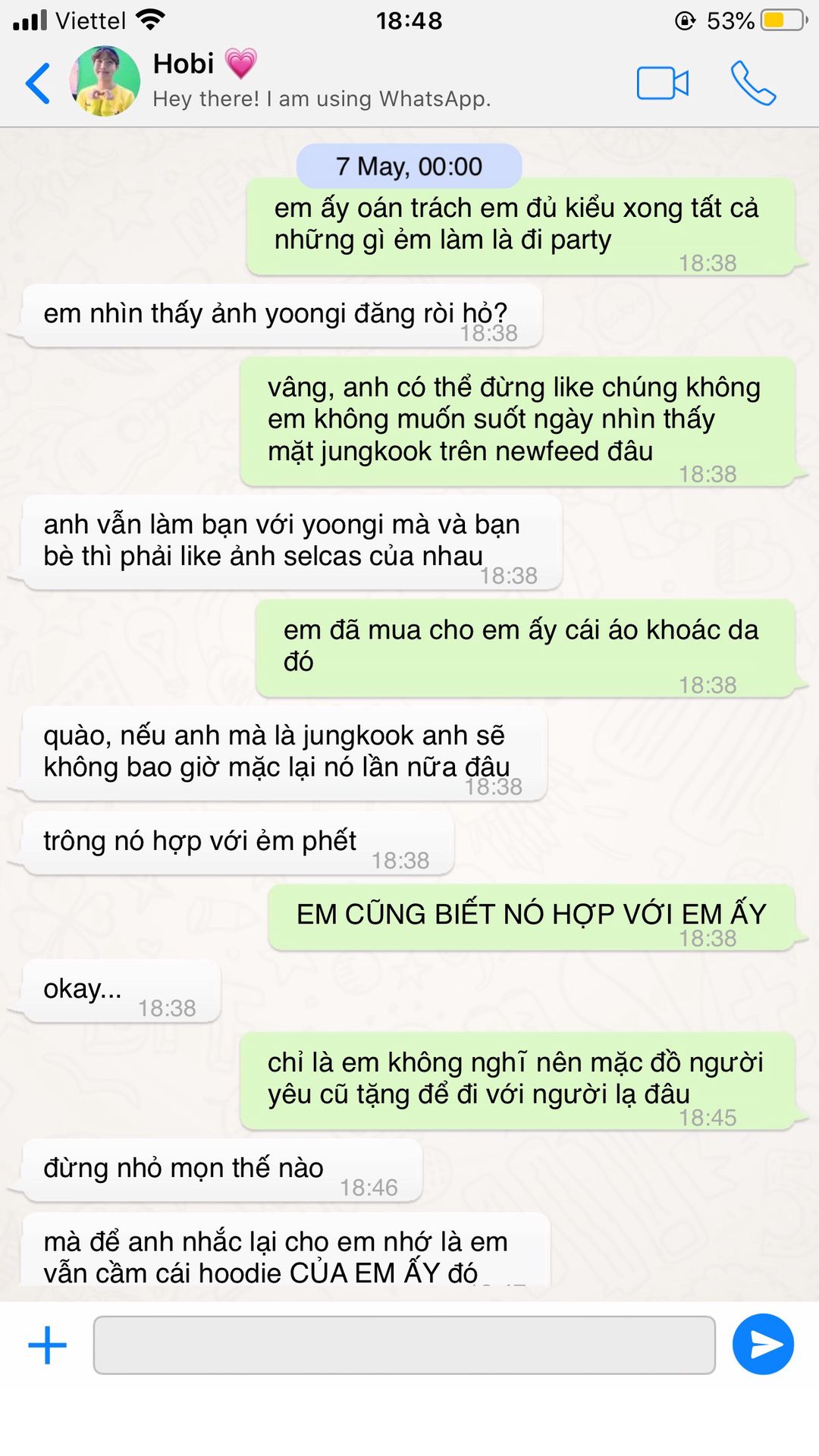819x1456 pixels.
Task: Tap the orientation lock status icon
Action: point(686,20)
